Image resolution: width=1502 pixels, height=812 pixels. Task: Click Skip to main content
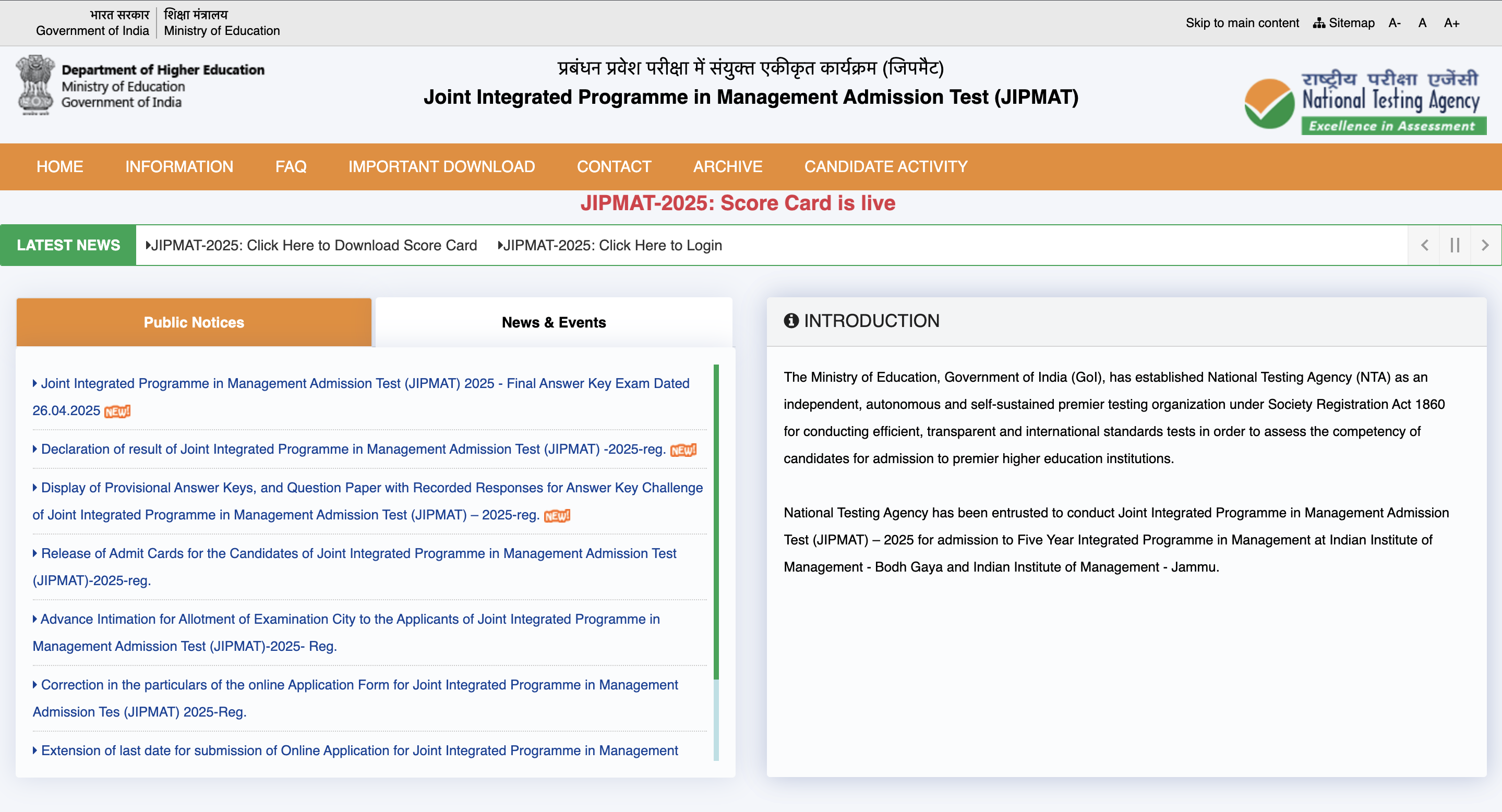1242,23
